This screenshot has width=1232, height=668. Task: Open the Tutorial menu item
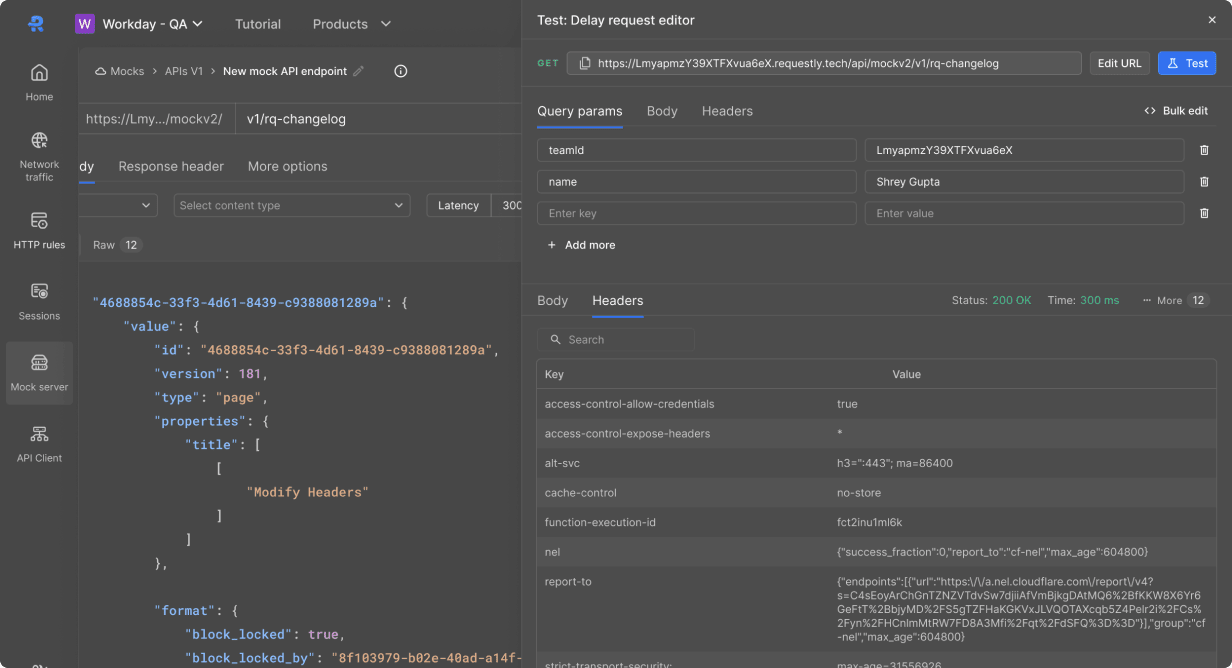258,24
